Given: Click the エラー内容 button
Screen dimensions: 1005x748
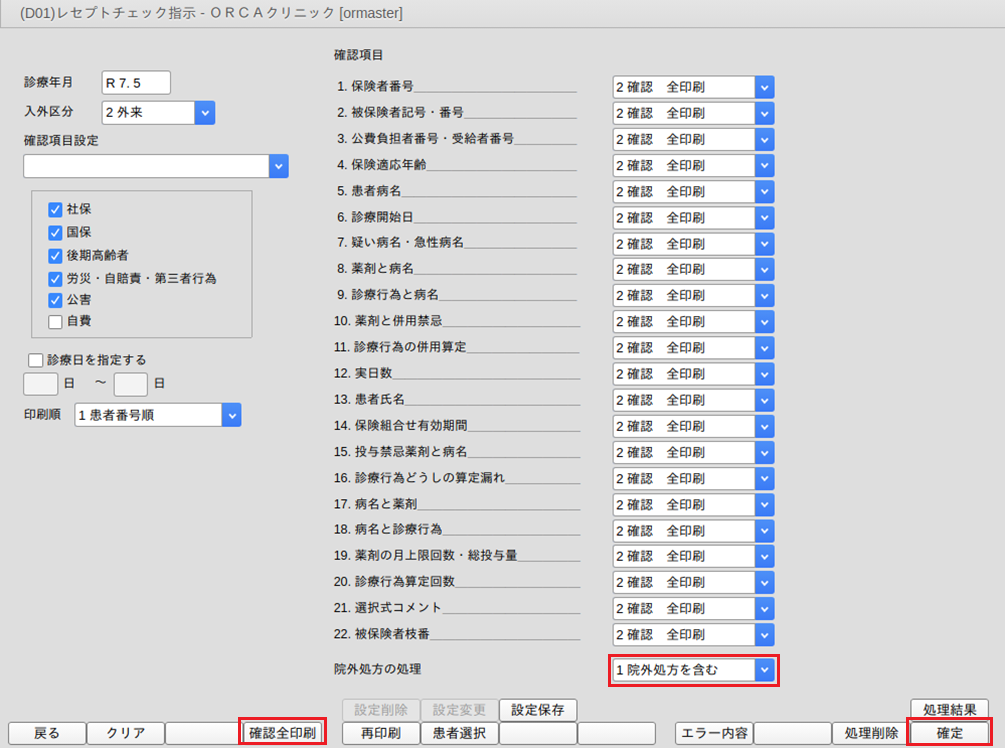Looking at the screenshot, I should coord(714,733).
